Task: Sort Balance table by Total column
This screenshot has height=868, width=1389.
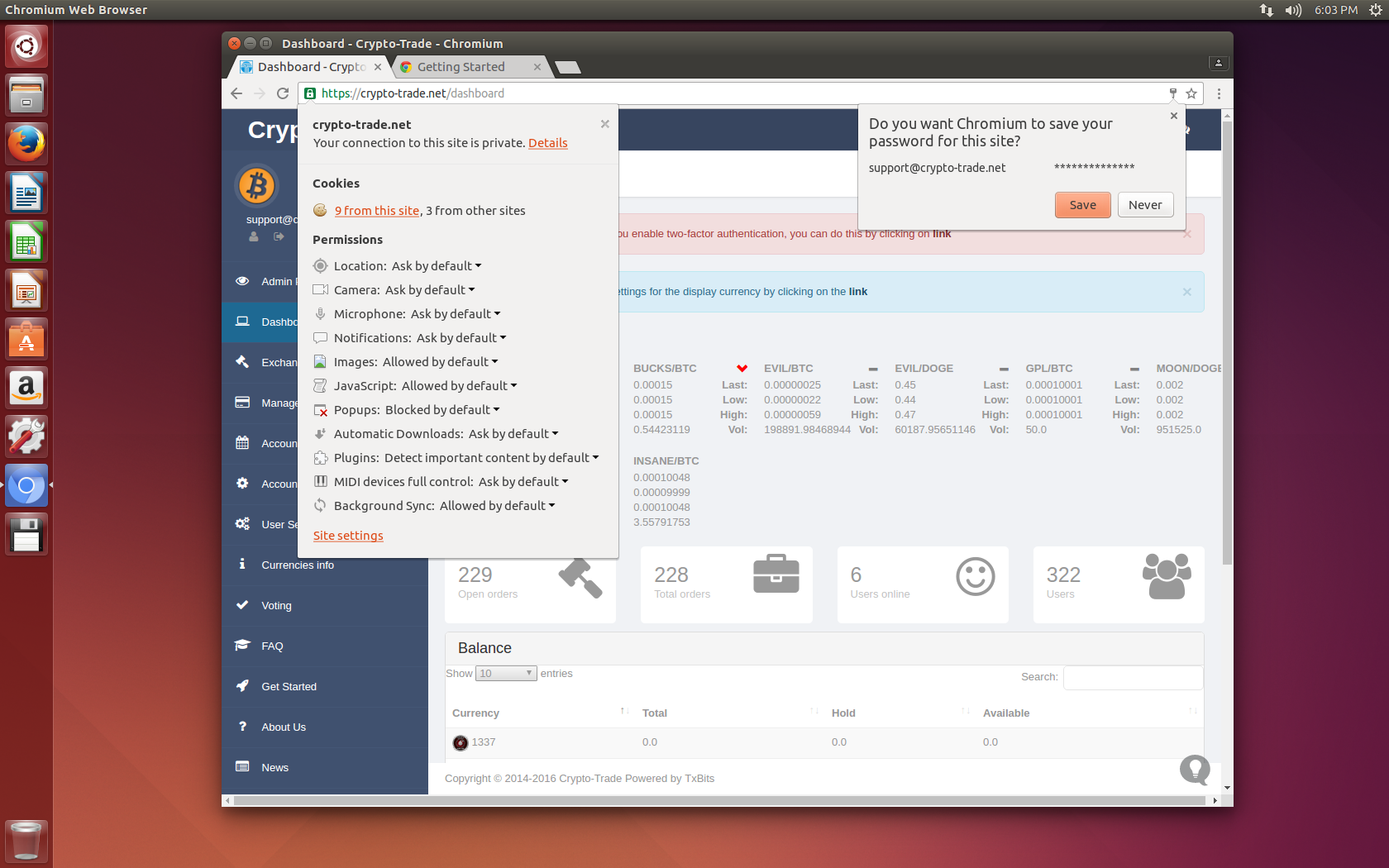Action: coord(730,713)
